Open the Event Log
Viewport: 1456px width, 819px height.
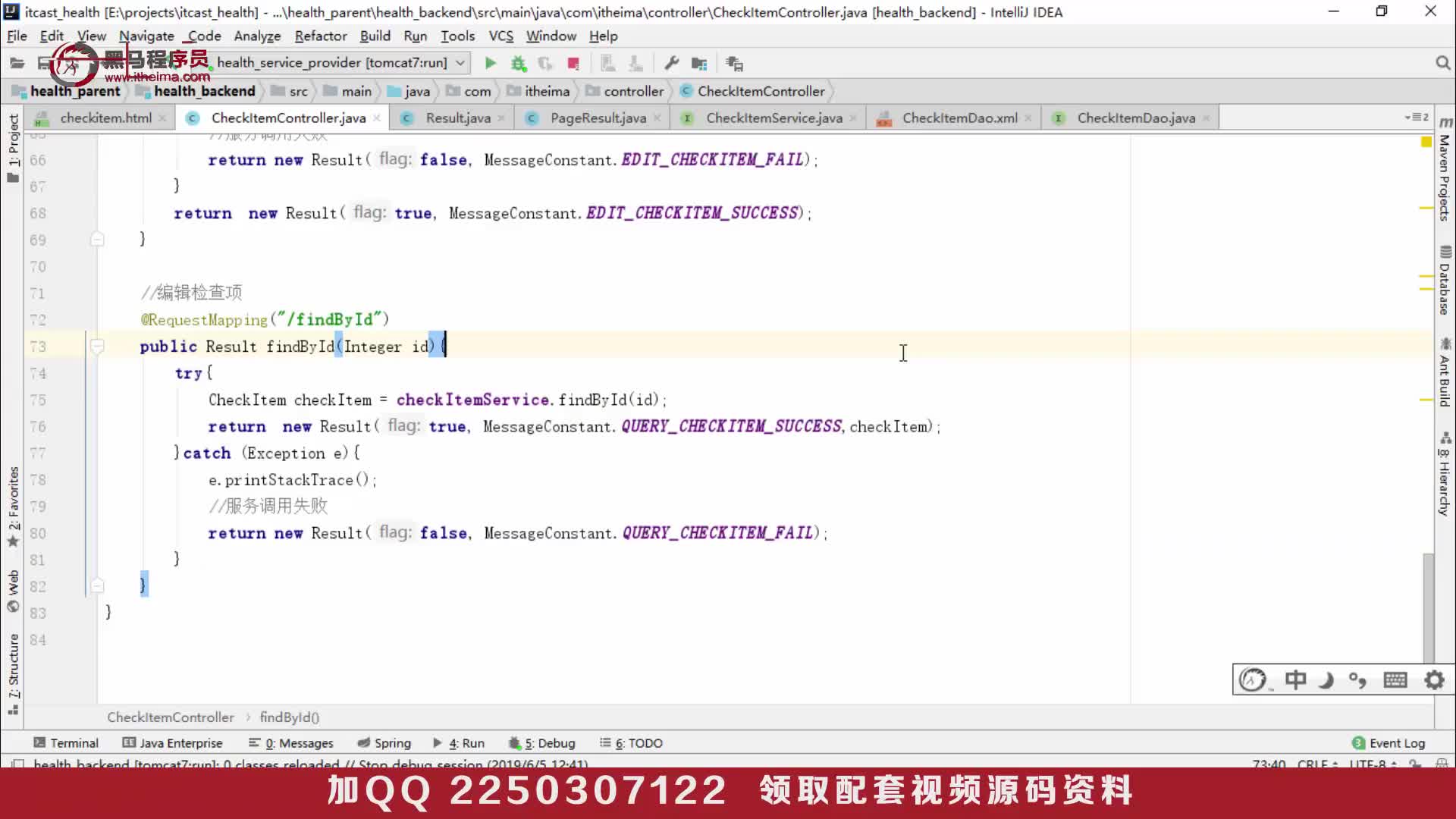[x=1389, y=743]
